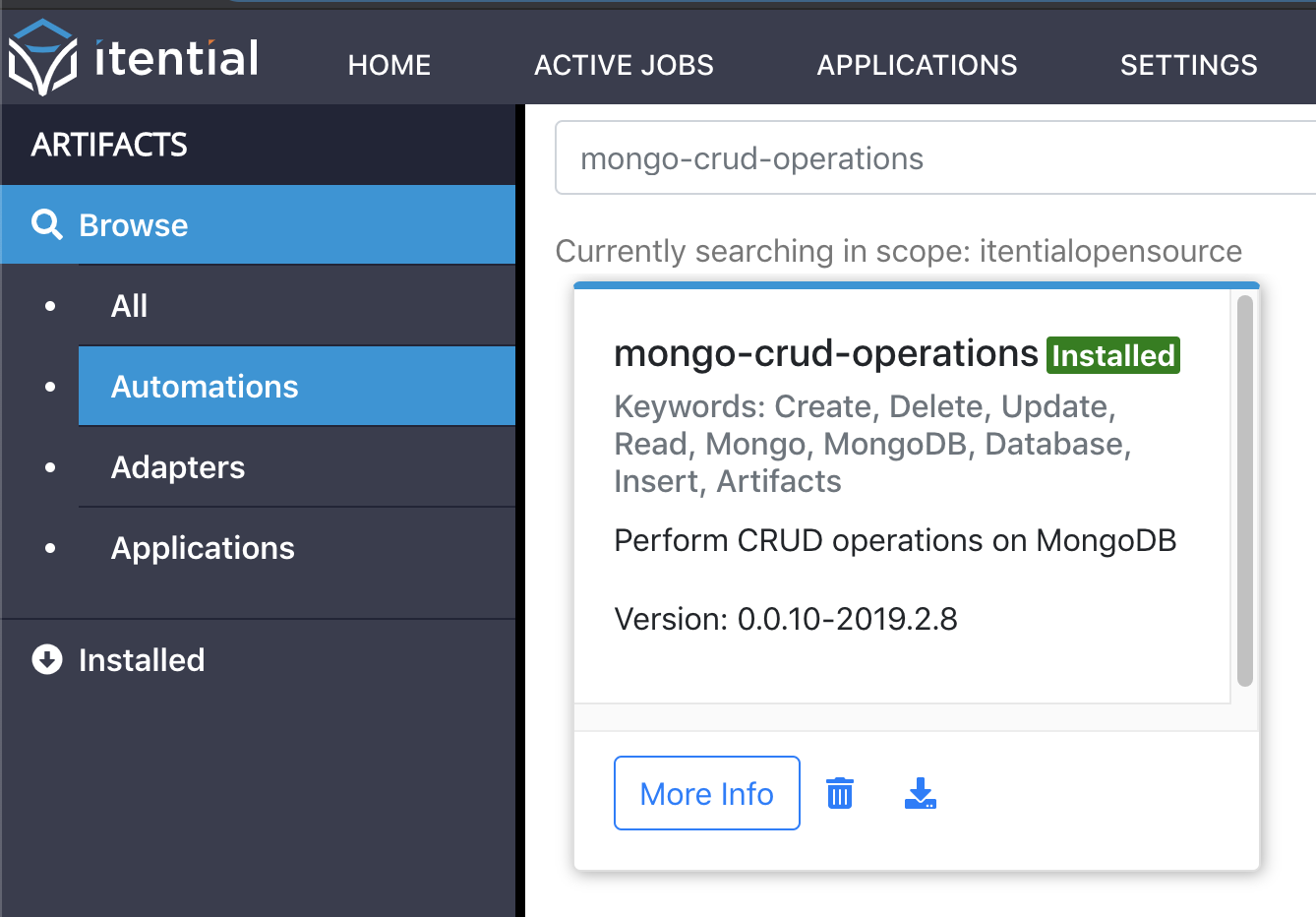Click the Itential logo

coord(134,58)
